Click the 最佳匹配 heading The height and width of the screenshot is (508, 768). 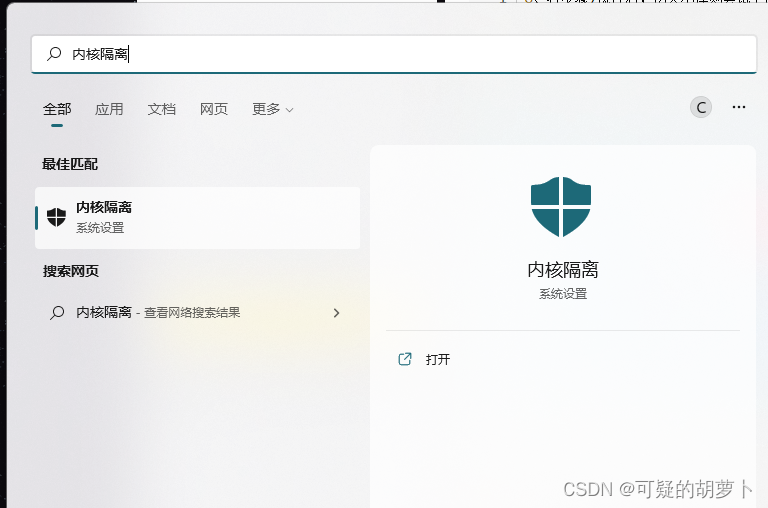(x=70, y=164)
